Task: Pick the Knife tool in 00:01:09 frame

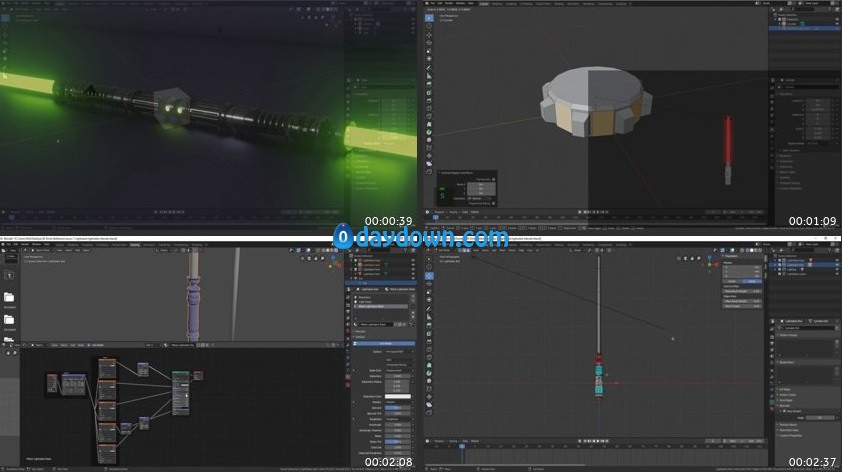Action: click(x=429, y=116)
